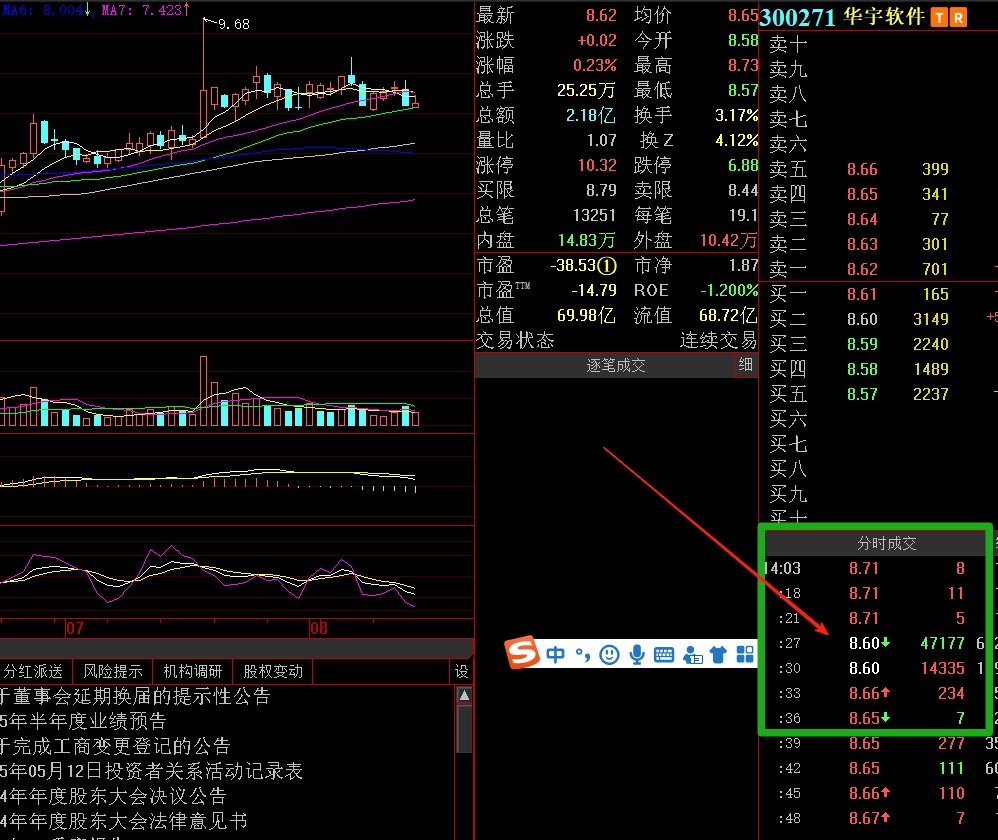The height and width of the screenshot is (840, 998).
Task: Click the 换手 turnover value 3.17%
Action: tap(736, 115)
